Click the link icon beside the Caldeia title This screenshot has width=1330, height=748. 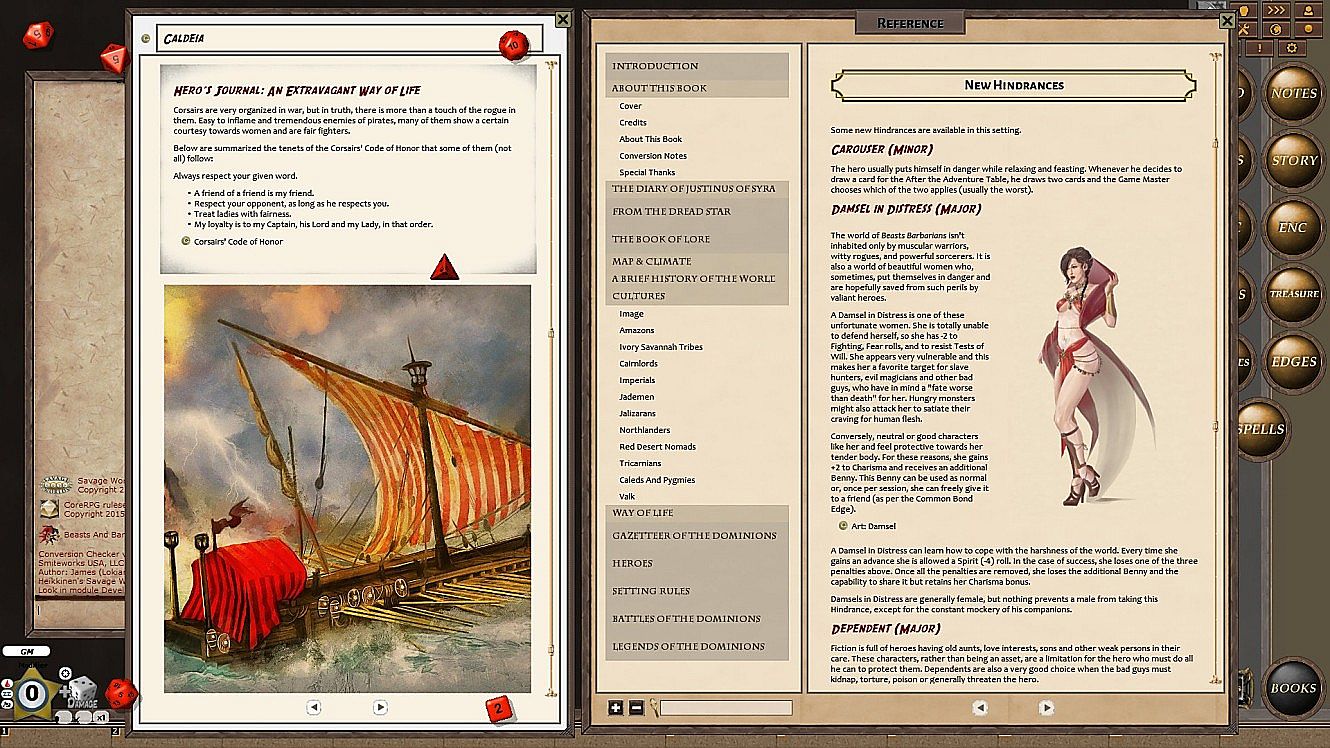pos(147,39)
